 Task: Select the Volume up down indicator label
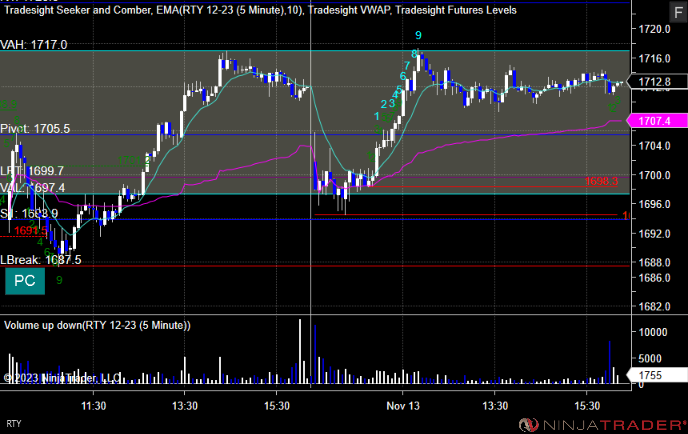click(97, 325)
